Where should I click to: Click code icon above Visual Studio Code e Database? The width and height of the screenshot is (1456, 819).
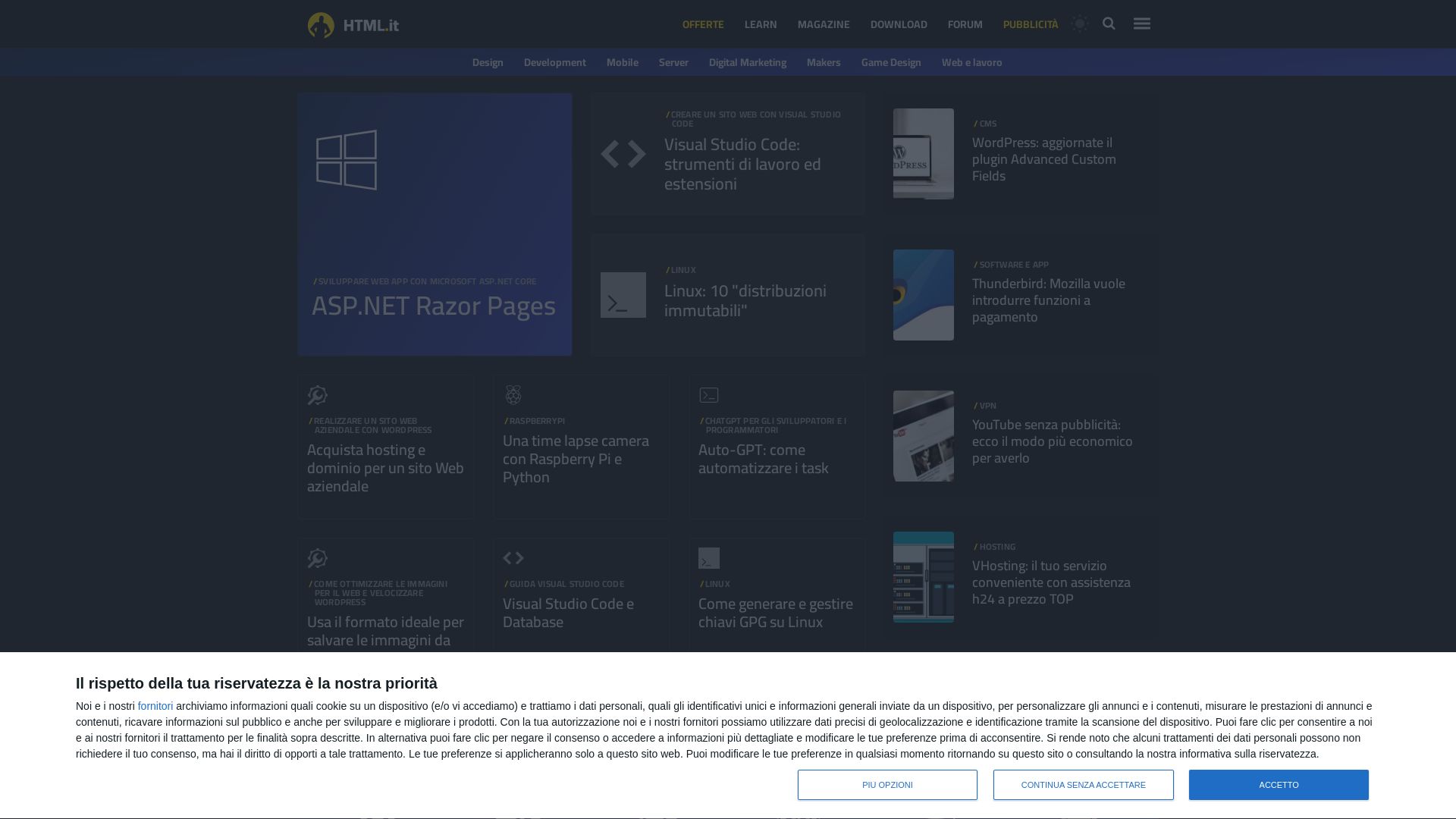(x=513, y=558)
